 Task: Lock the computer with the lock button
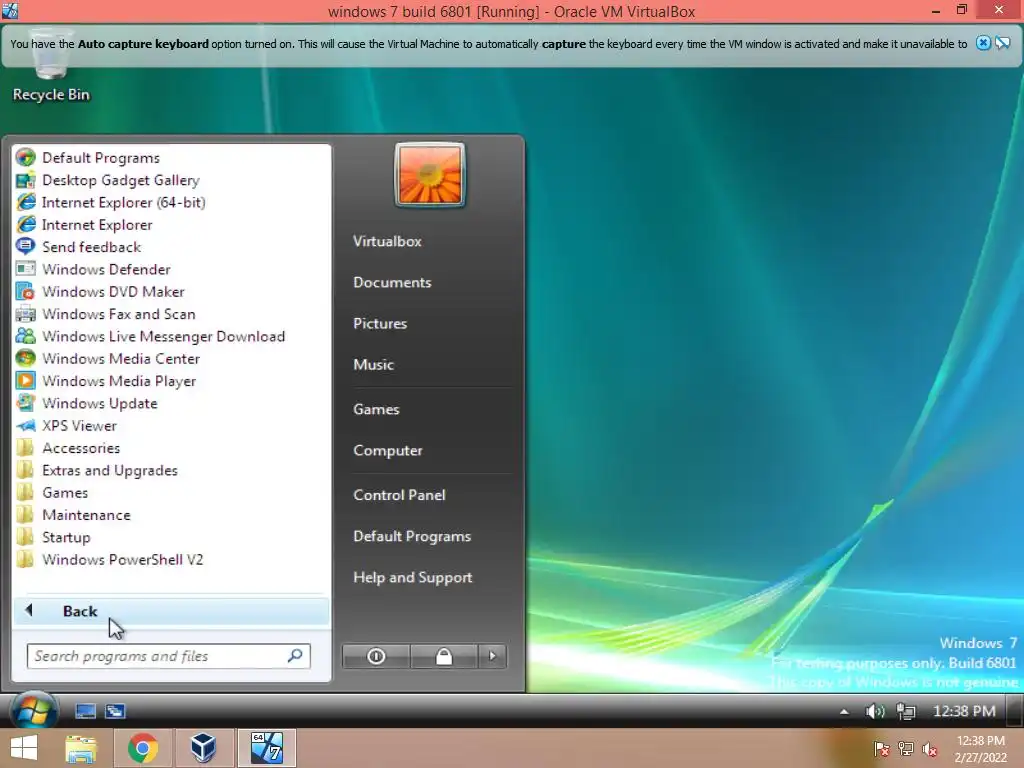click(x=444, y=656)
